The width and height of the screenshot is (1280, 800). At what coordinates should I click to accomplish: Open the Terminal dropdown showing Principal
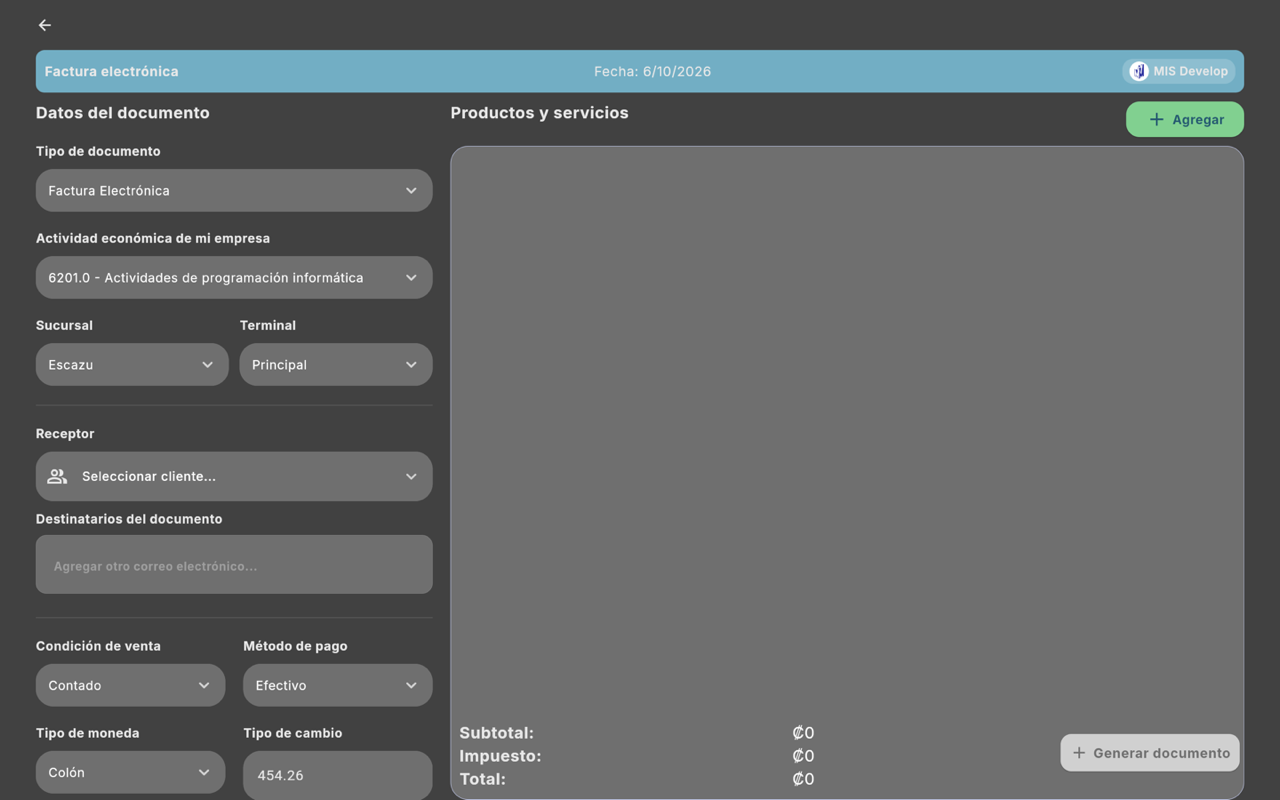(336, 365)
